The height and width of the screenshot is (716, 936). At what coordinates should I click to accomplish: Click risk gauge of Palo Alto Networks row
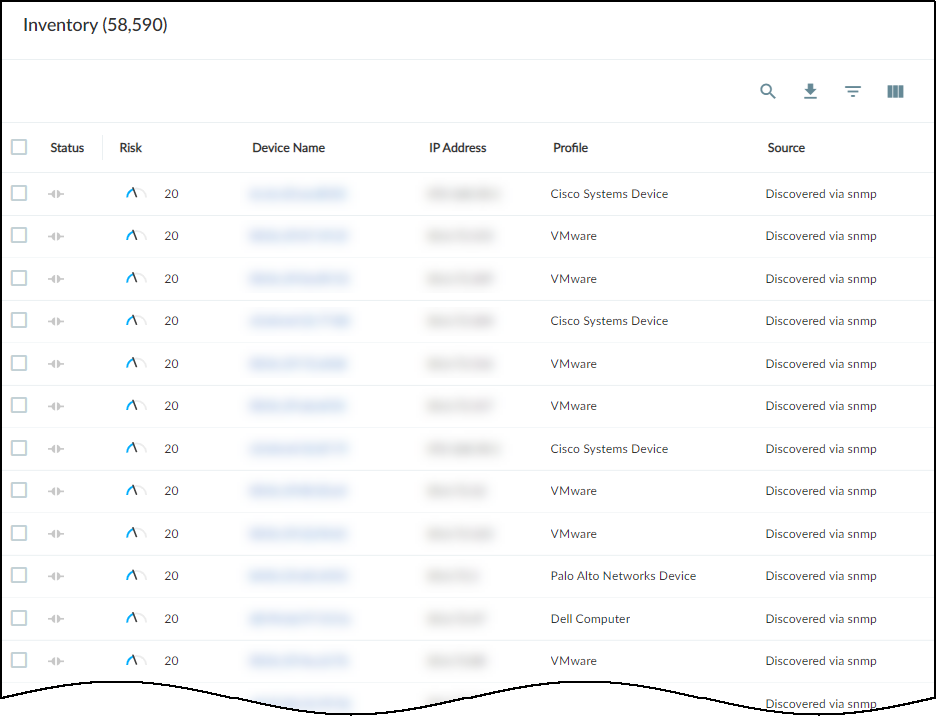point(135,576)
